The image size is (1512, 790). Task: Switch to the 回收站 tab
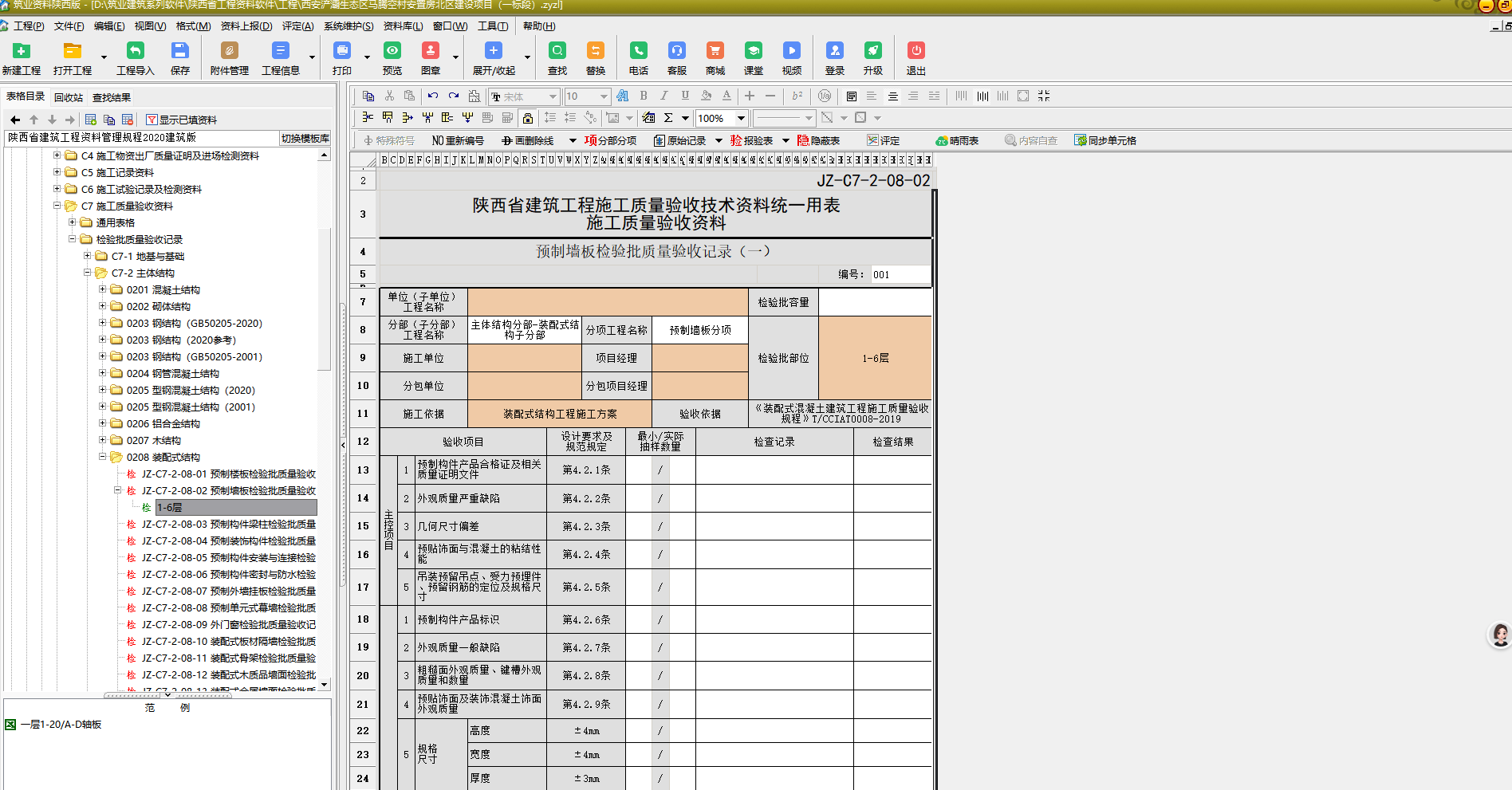click(x=69, y=97)
